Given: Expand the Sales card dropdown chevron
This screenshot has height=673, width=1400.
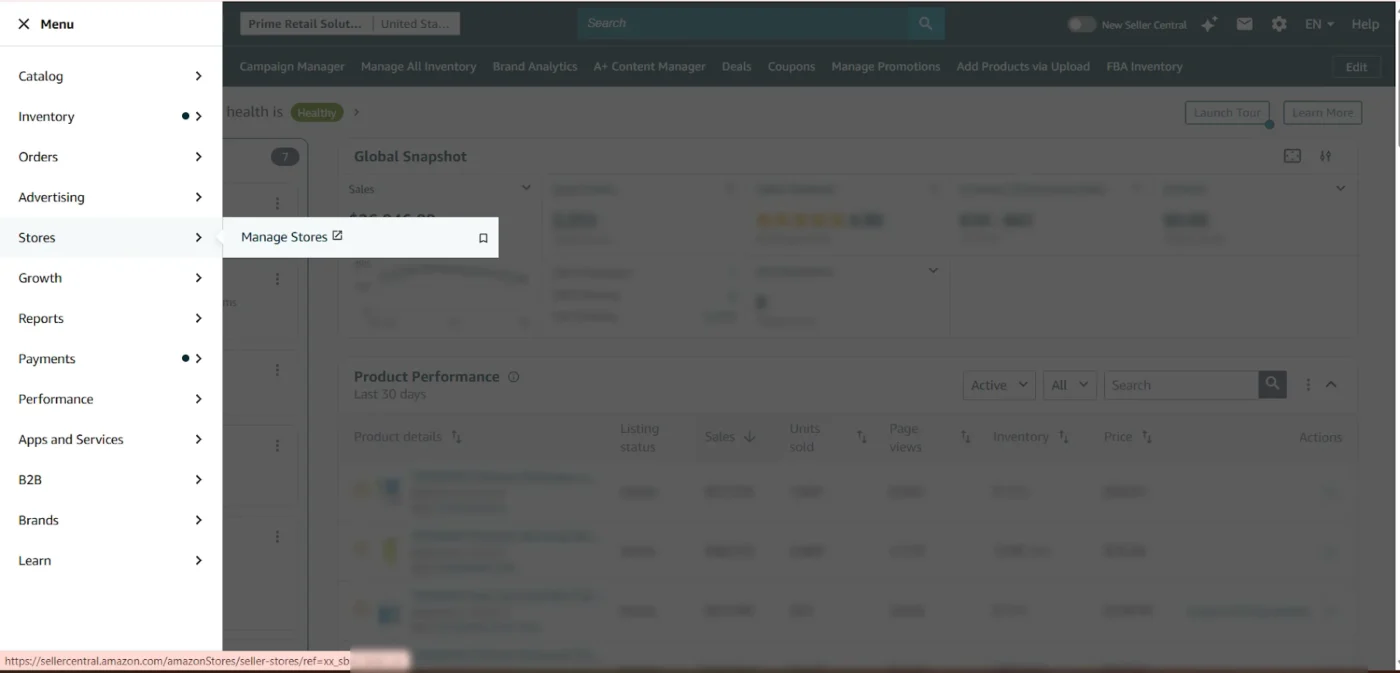Looking at the screenshot, I should [x=526, y=188].
